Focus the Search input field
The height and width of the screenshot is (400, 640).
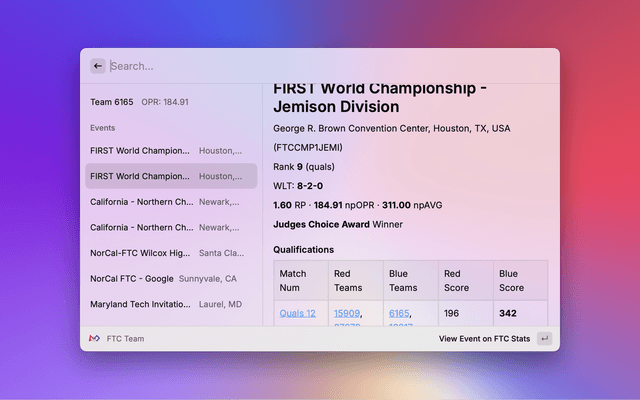pos(320,66)
